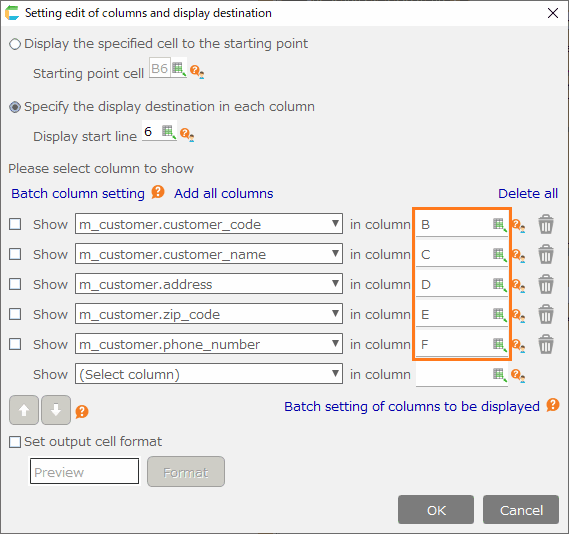This screenshot has width=569, height=534.
Task: Click cell picker icon beside Display start line
Action: [169, 131]
